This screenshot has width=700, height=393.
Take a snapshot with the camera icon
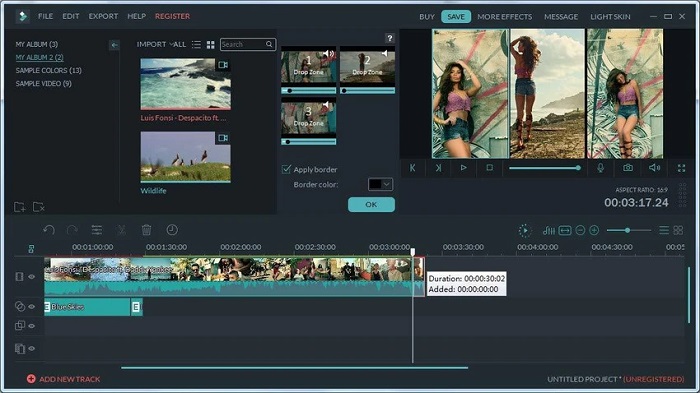(628, 168)
